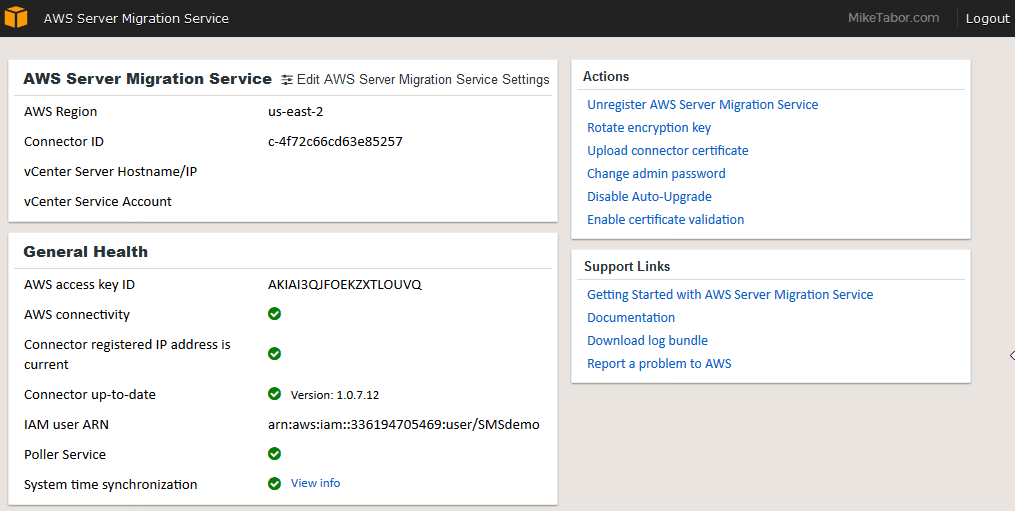
Task: Click Download log bundle
Action: [647, 341]
